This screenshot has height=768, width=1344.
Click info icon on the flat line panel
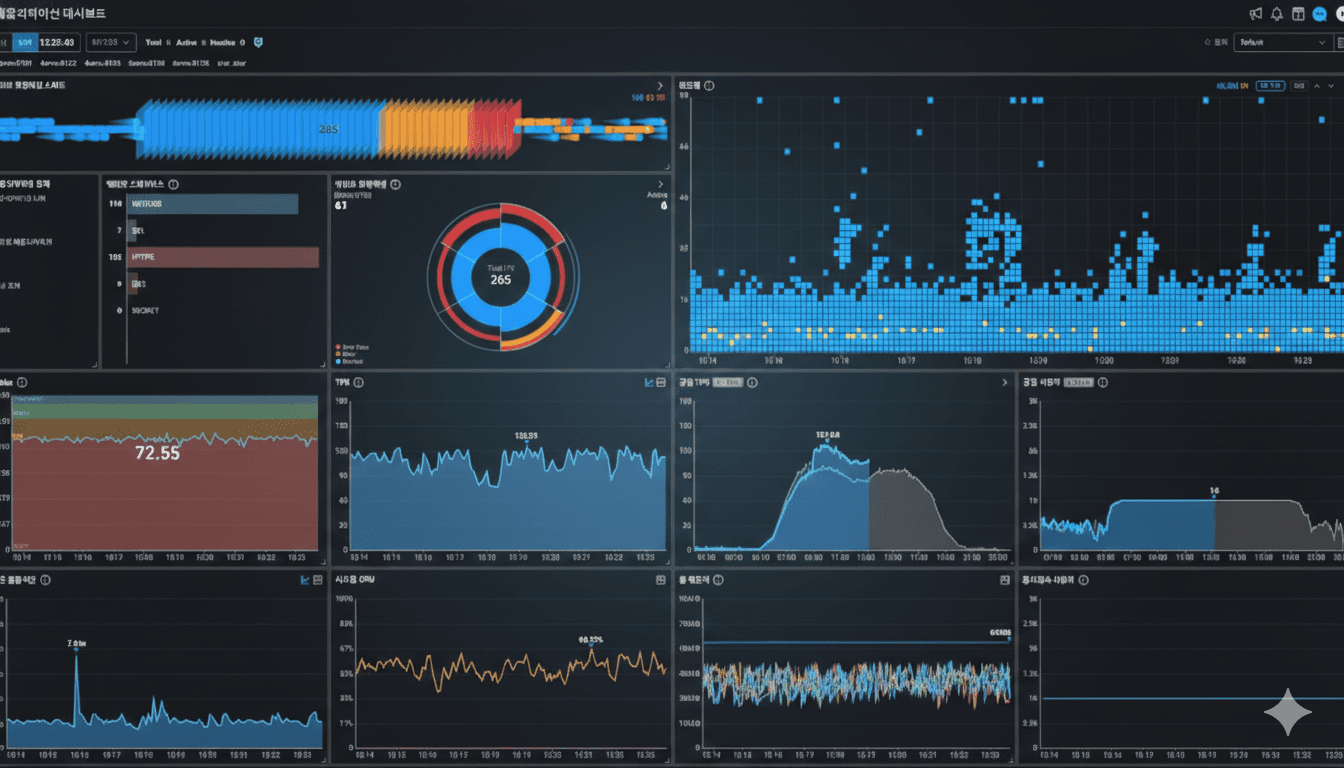tap(1083, 579)
